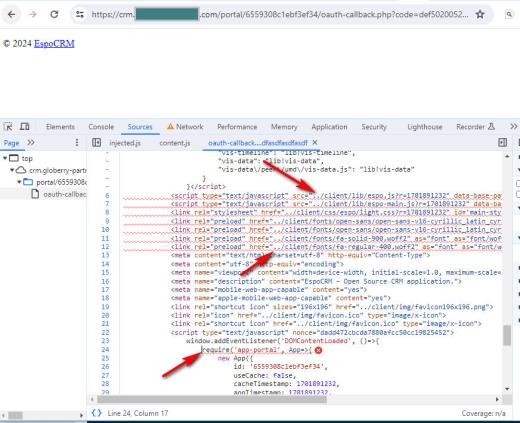The height and width of the screenshot is (423, 520).
Task: Activate the inspect element picker icon
Action: click(8, 127)
